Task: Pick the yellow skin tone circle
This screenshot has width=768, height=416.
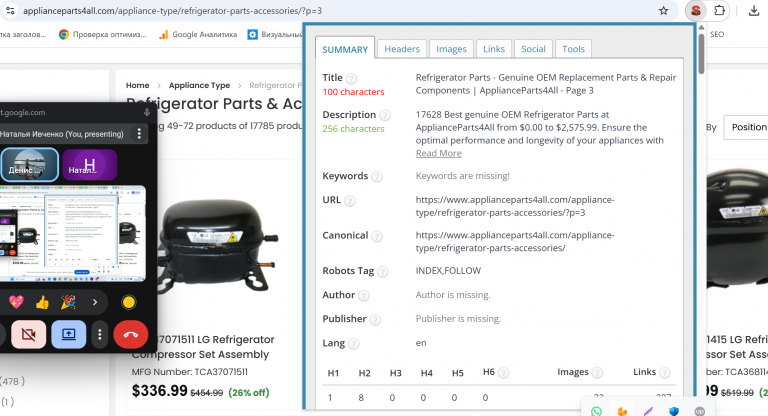Action: (129, 302)
